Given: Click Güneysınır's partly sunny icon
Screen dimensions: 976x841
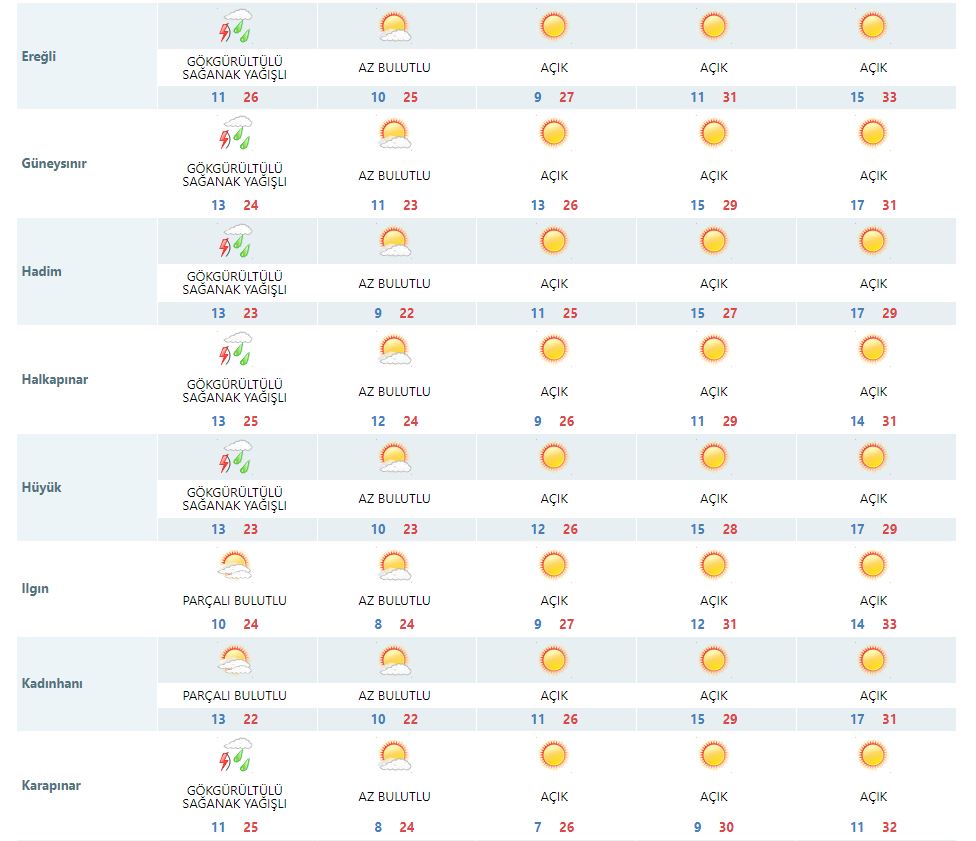Looking at the screenshot, I should tap(395, 134).
